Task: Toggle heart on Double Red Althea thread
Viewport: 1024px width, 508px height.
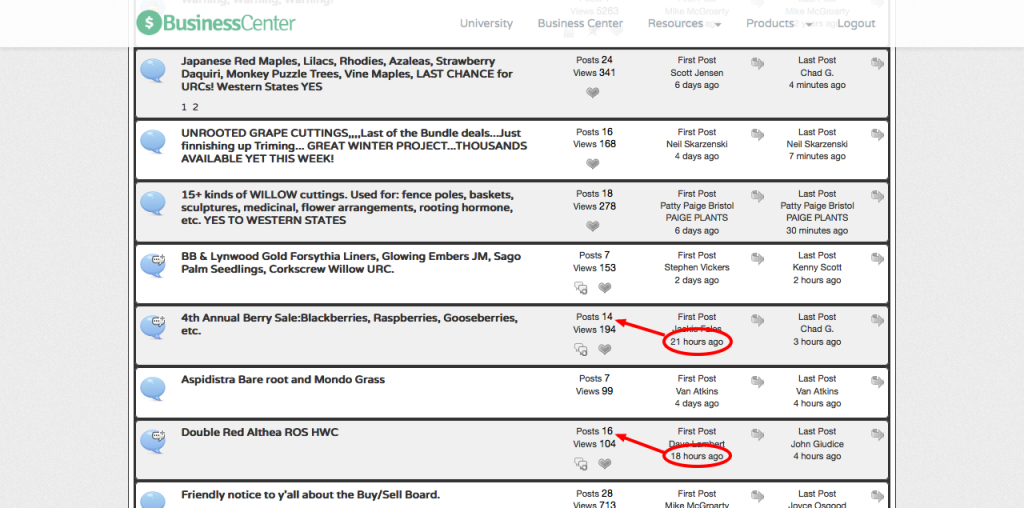Action: [x=604, y=464]
